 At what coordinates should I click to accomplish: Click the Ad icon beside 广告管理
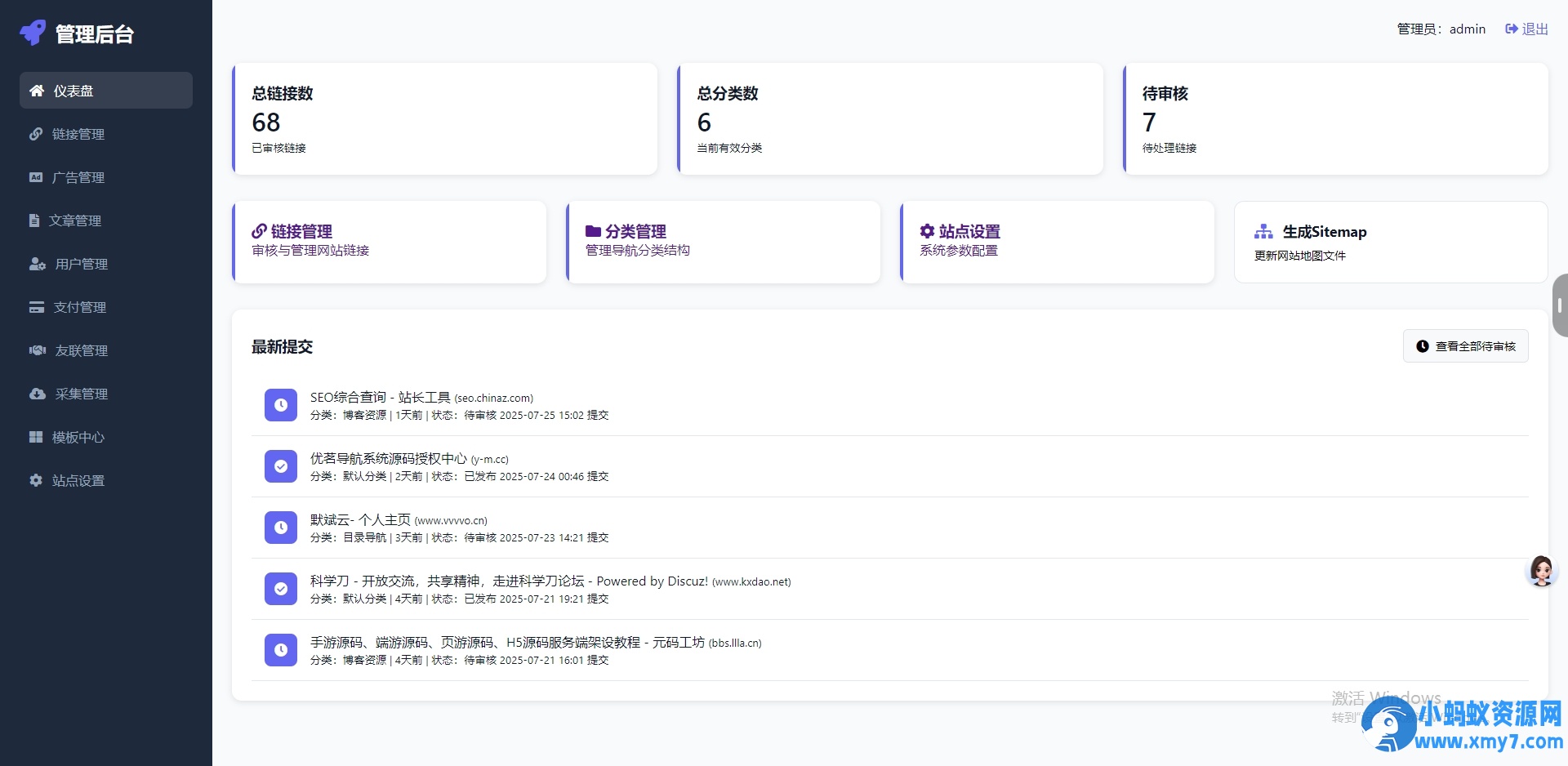pyautogui.click(x=36, y=177)
